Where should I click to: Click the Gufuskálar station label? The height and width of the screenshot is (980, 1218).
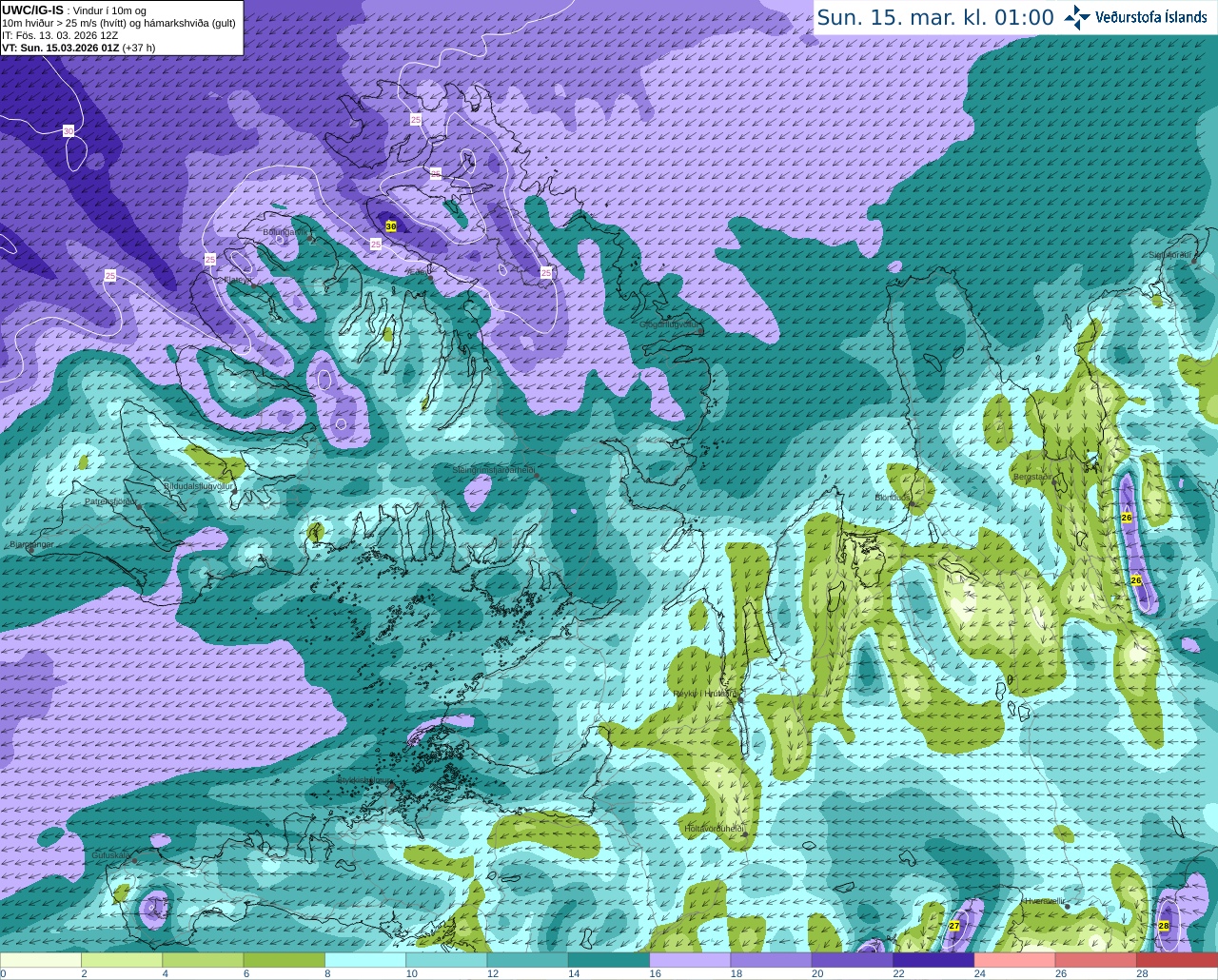[x=111, y=855]
